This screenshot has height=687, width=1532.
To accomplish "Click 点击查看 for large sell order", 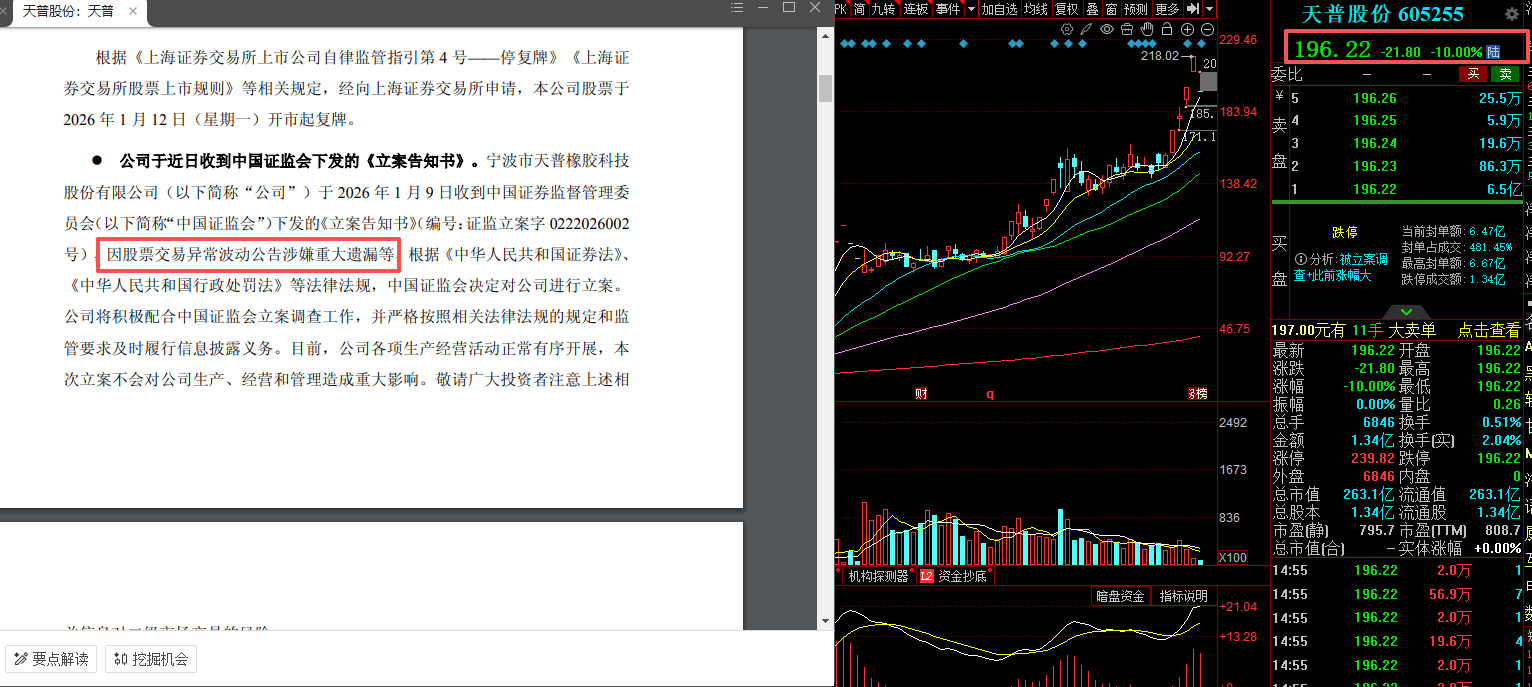I will (1488, 331).
